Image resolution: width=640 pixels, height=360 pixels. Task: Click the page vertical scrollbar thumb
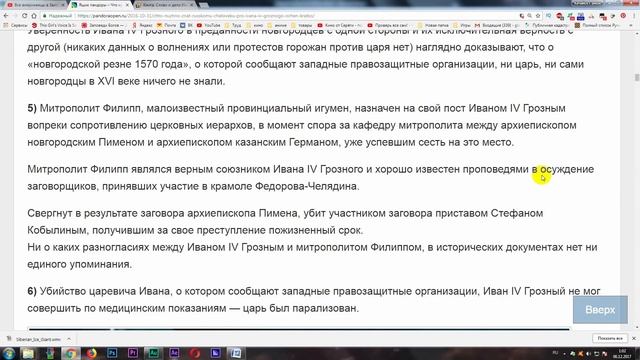[x=637, y=78]
